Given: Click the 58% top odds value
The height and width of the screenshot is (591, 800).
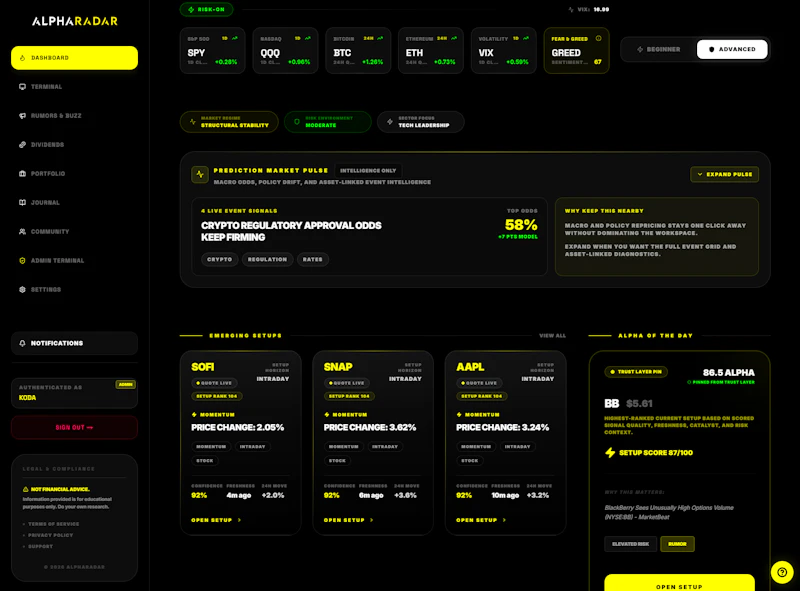Looking at the screenshot, I should tap(521, 225).
